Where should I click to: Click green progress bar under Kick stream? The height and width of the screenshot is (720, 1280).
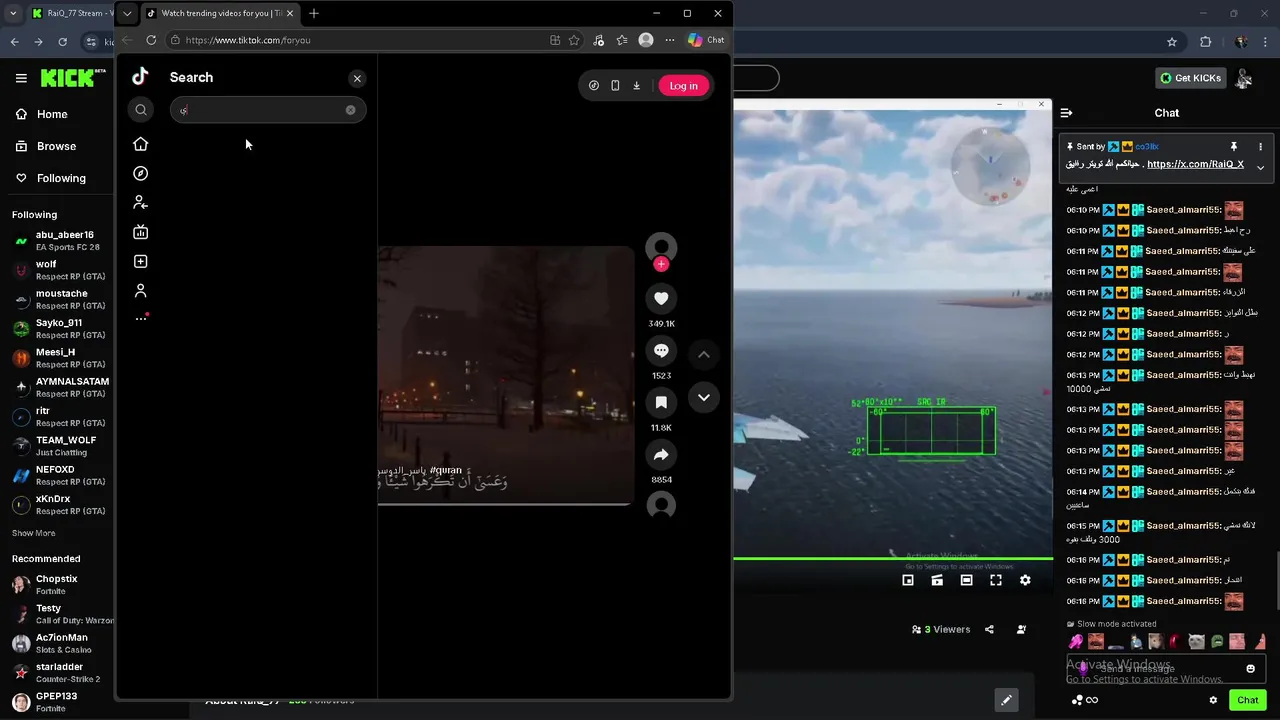point(893,559)
